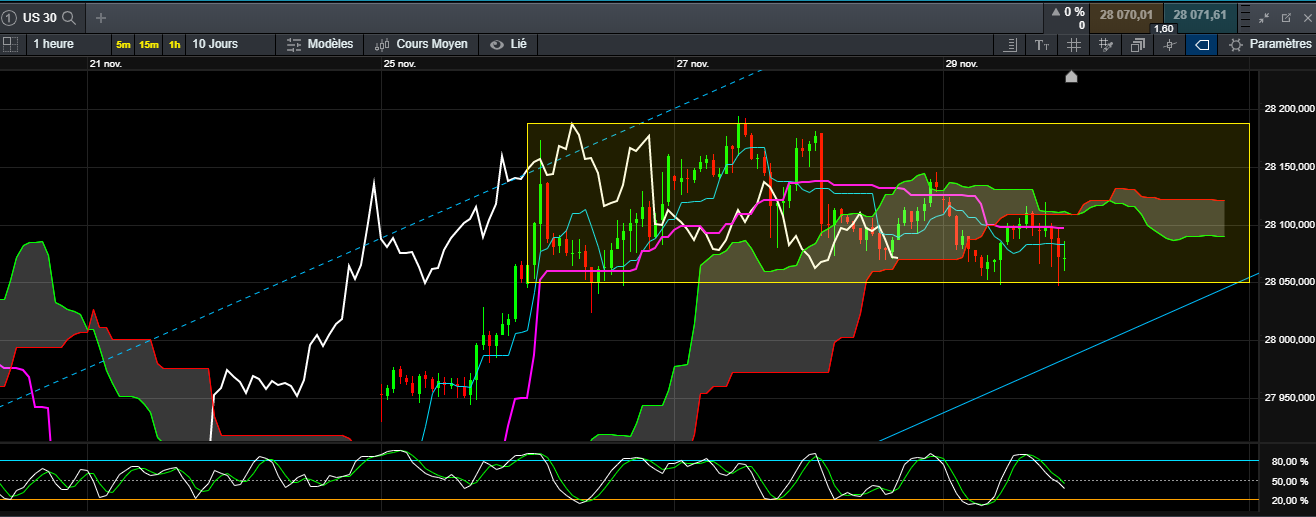Open Paramètres chart settings
Screen dimensions: 1316x517
[1269, 45]
